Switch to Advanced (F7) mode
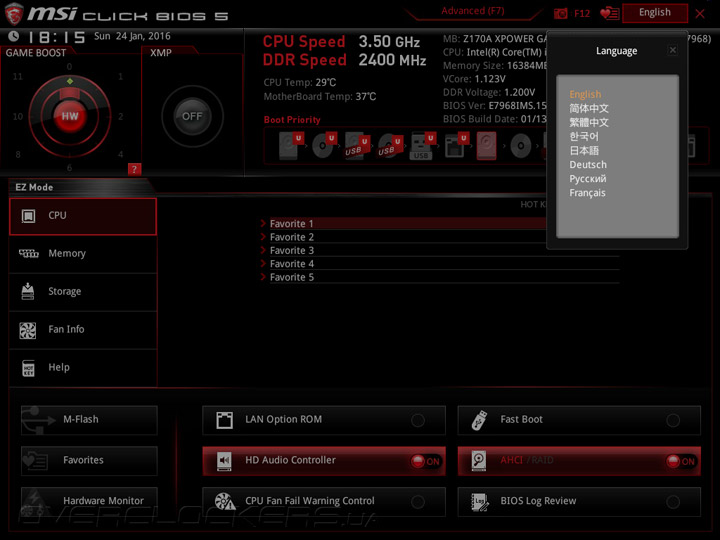Screen dimensions: 720x540 click(x=472, y=11)
